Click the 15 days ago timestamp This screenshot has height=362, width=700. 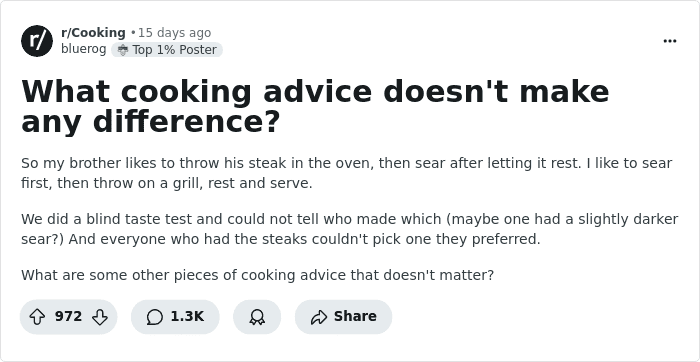[x=174, y=33]
